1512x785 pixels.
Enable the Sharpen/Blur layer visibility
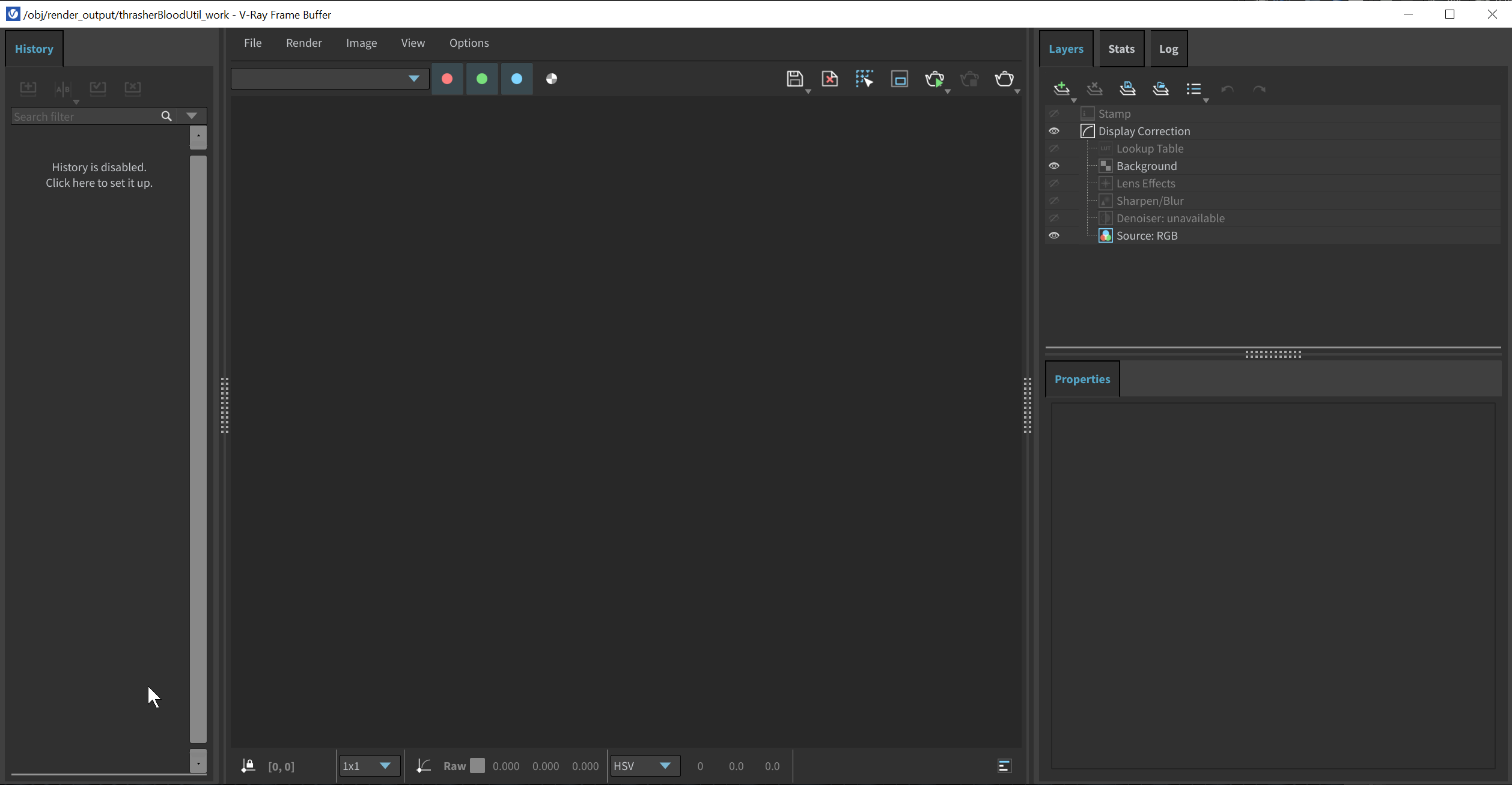point(1054,201)
